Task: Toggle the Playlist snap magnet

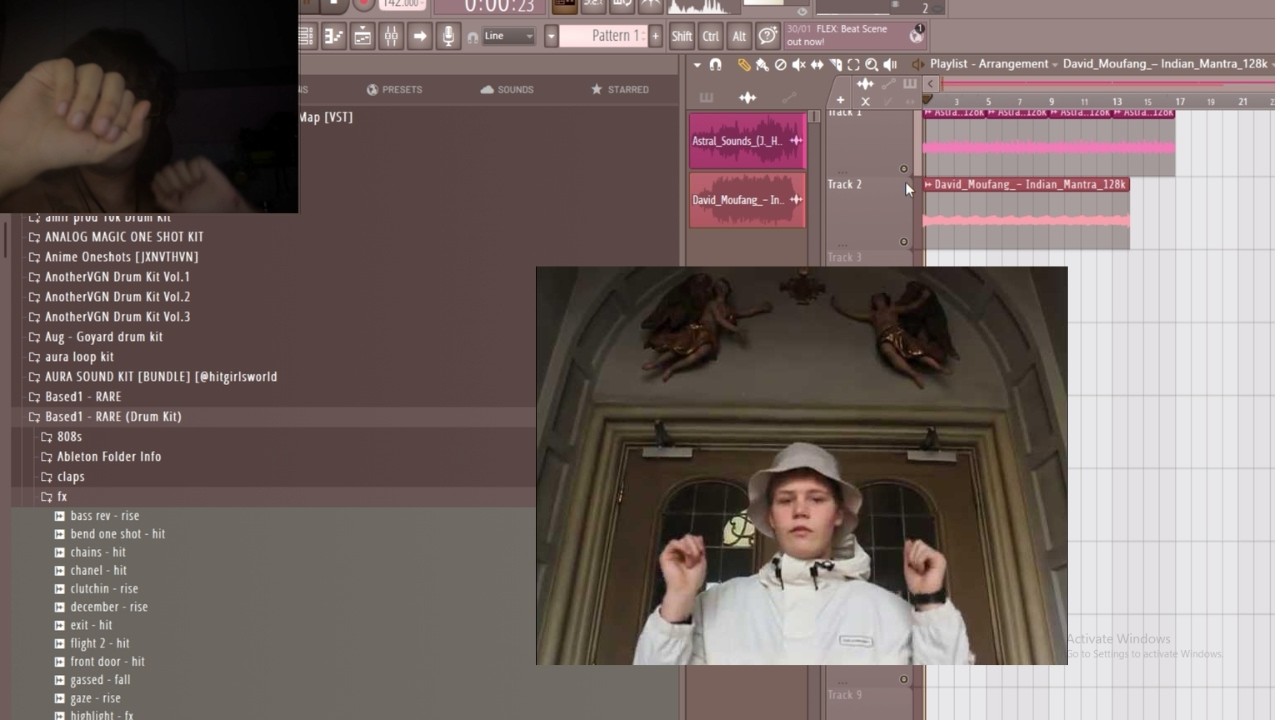Action: tap(715, 65)
